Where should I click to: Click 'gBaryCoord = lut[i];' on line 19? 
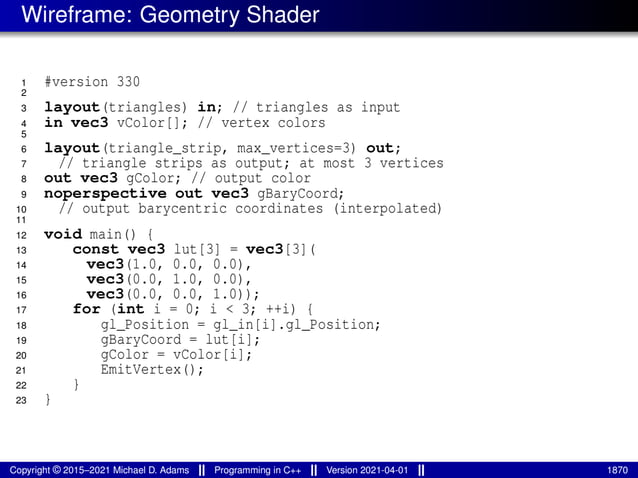coord(180,340)
